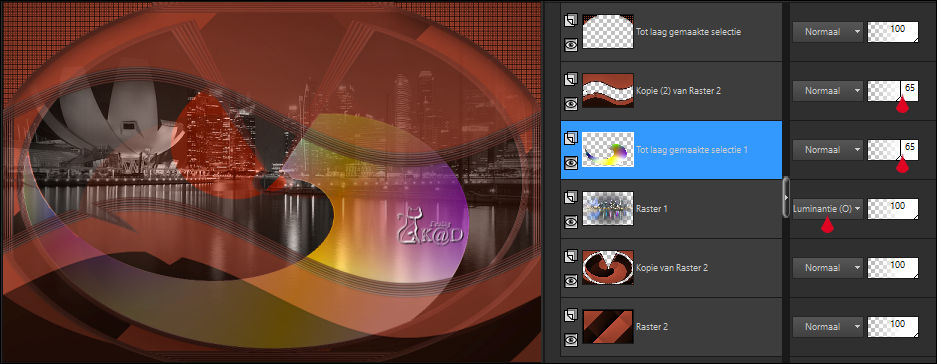Toggle visibility of the Raster 2 layer
937x364 pixels.
(571, 340)
